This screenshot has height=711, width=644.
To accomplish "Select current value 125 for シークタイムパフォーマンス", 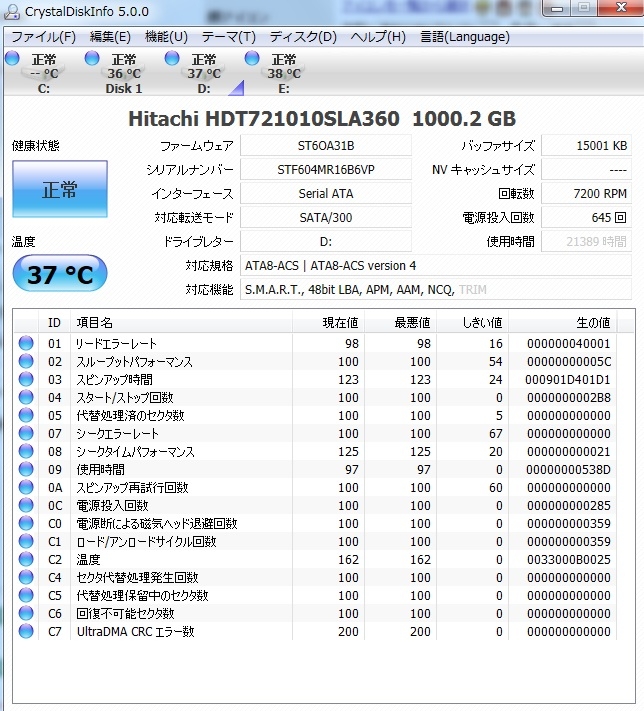I will 348,452.
